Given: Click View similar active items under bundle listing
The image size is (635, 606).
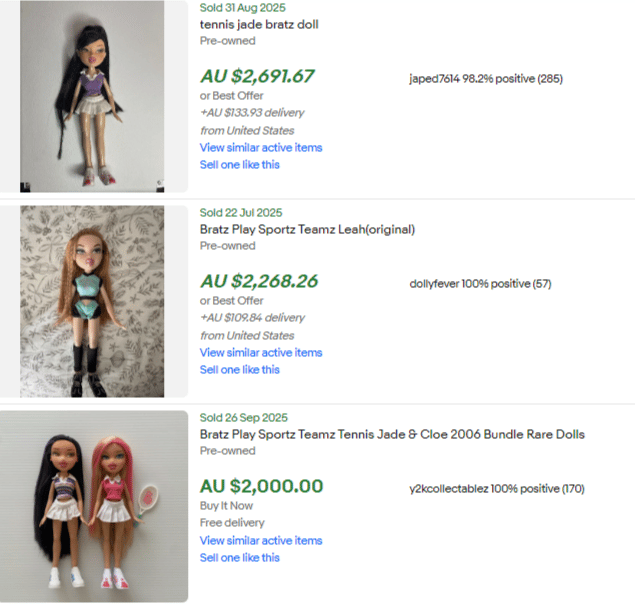Looking at the screenshot, I should pyautogui.click(x=261, y=540).
